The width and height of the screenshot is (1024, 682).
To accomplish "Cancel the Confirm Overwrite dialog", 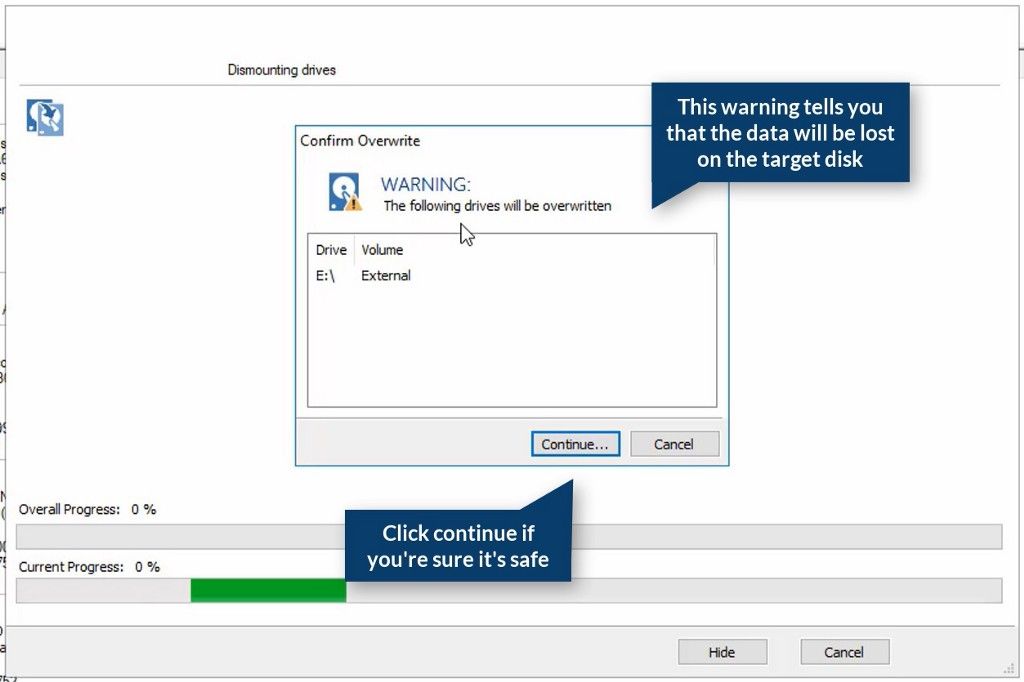I will [x=674, y=444].
